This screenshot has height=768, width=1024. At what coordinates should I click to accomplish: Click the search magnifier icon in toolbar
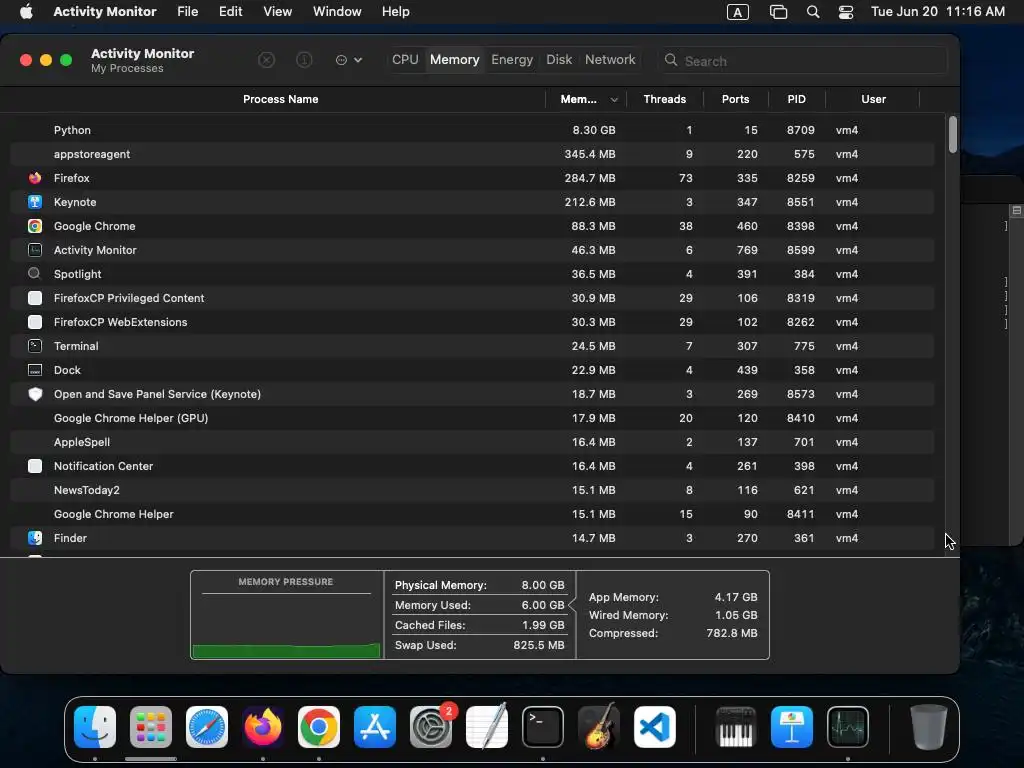point(671,60)
